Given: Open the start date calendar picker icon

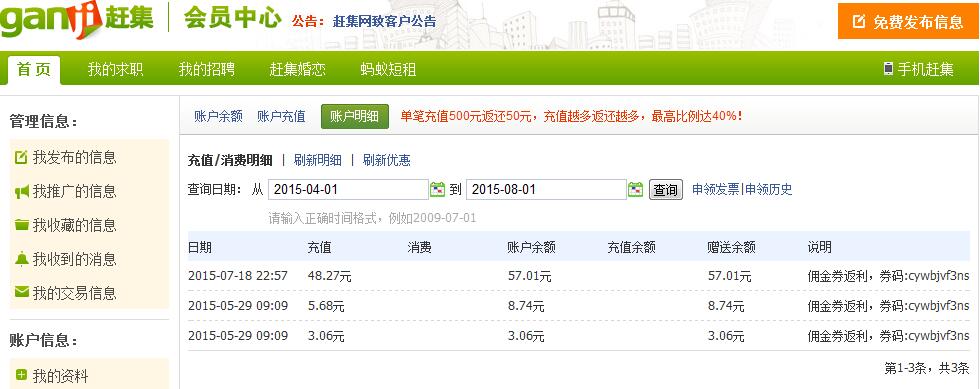Looking at the screenshot, I should (x=438, y=189).
